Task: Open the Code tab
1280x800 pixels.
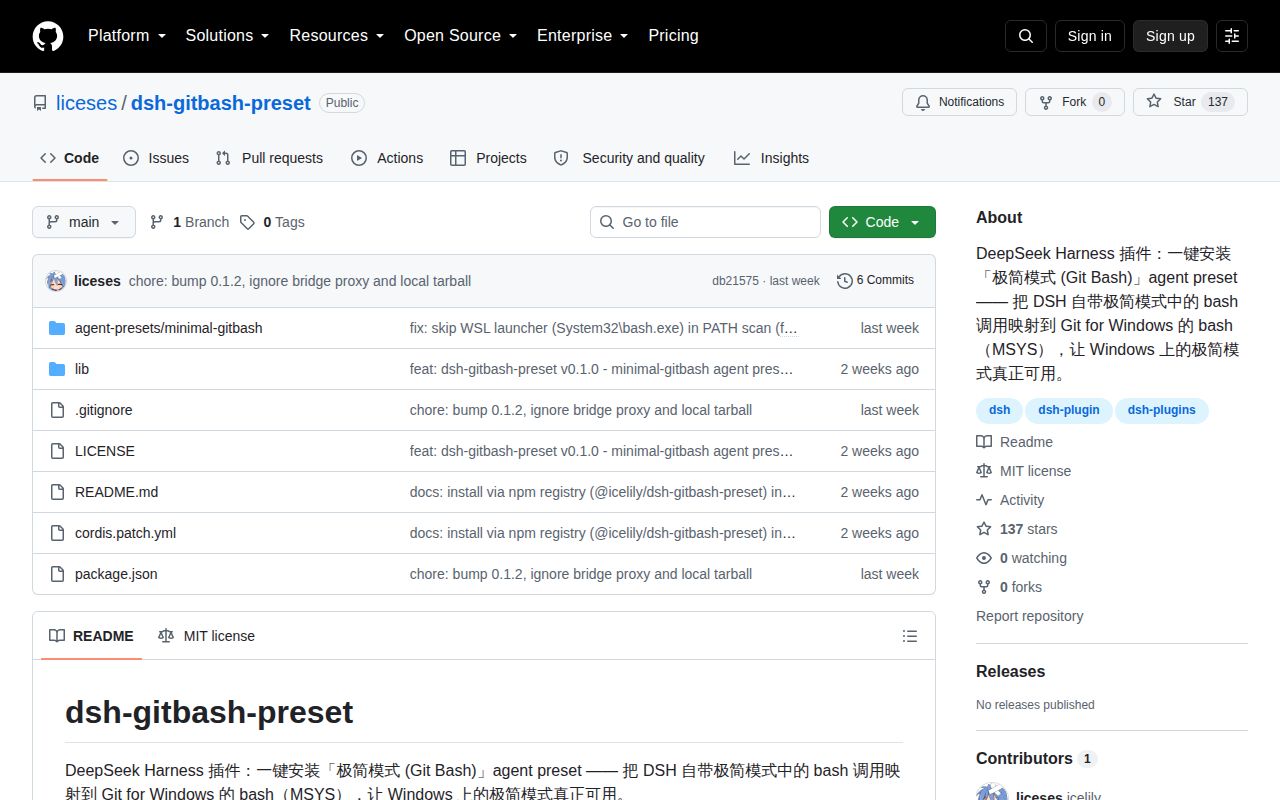Action: pyautogui.click(x=69, y=158)
